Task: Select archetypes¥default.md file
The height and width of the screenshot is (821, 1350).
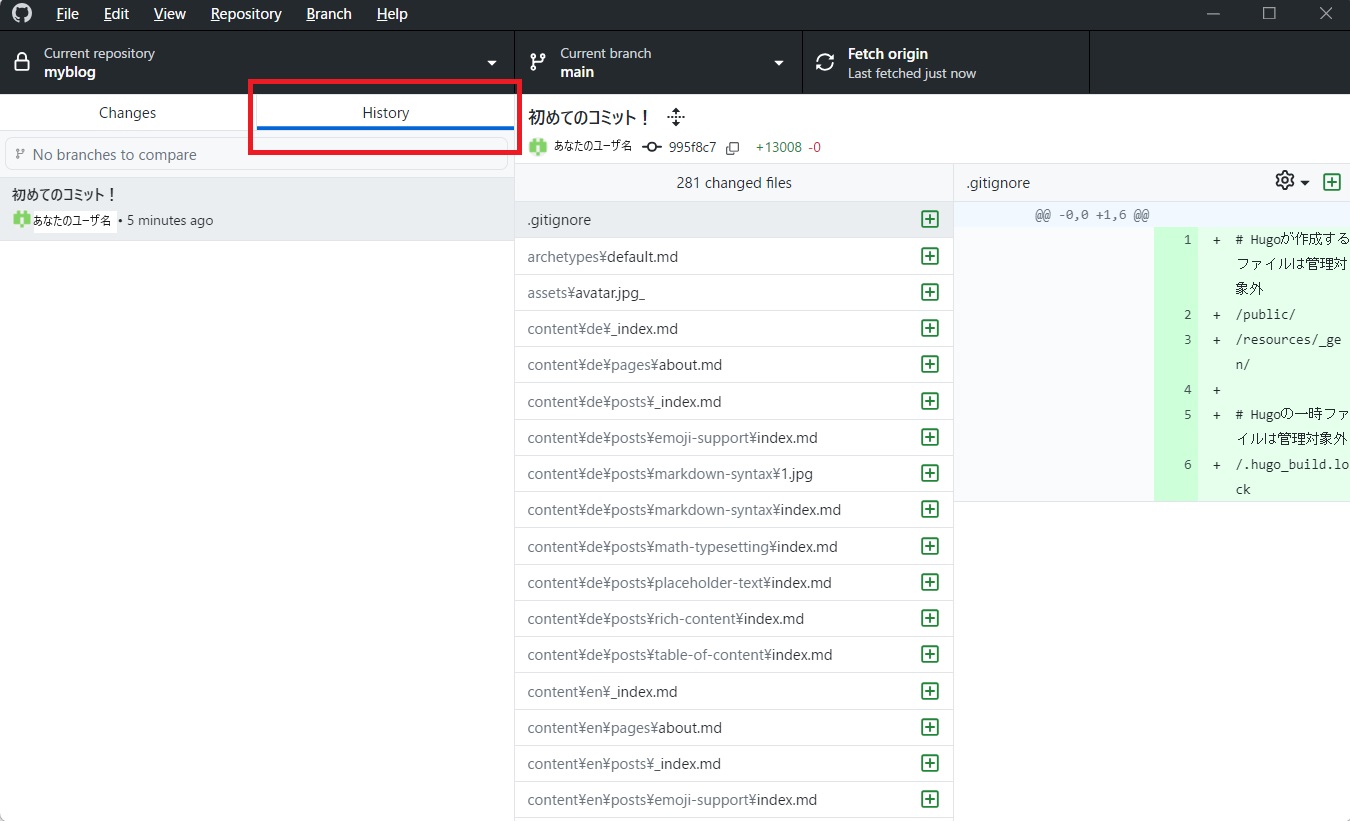Action: (734, 257)
